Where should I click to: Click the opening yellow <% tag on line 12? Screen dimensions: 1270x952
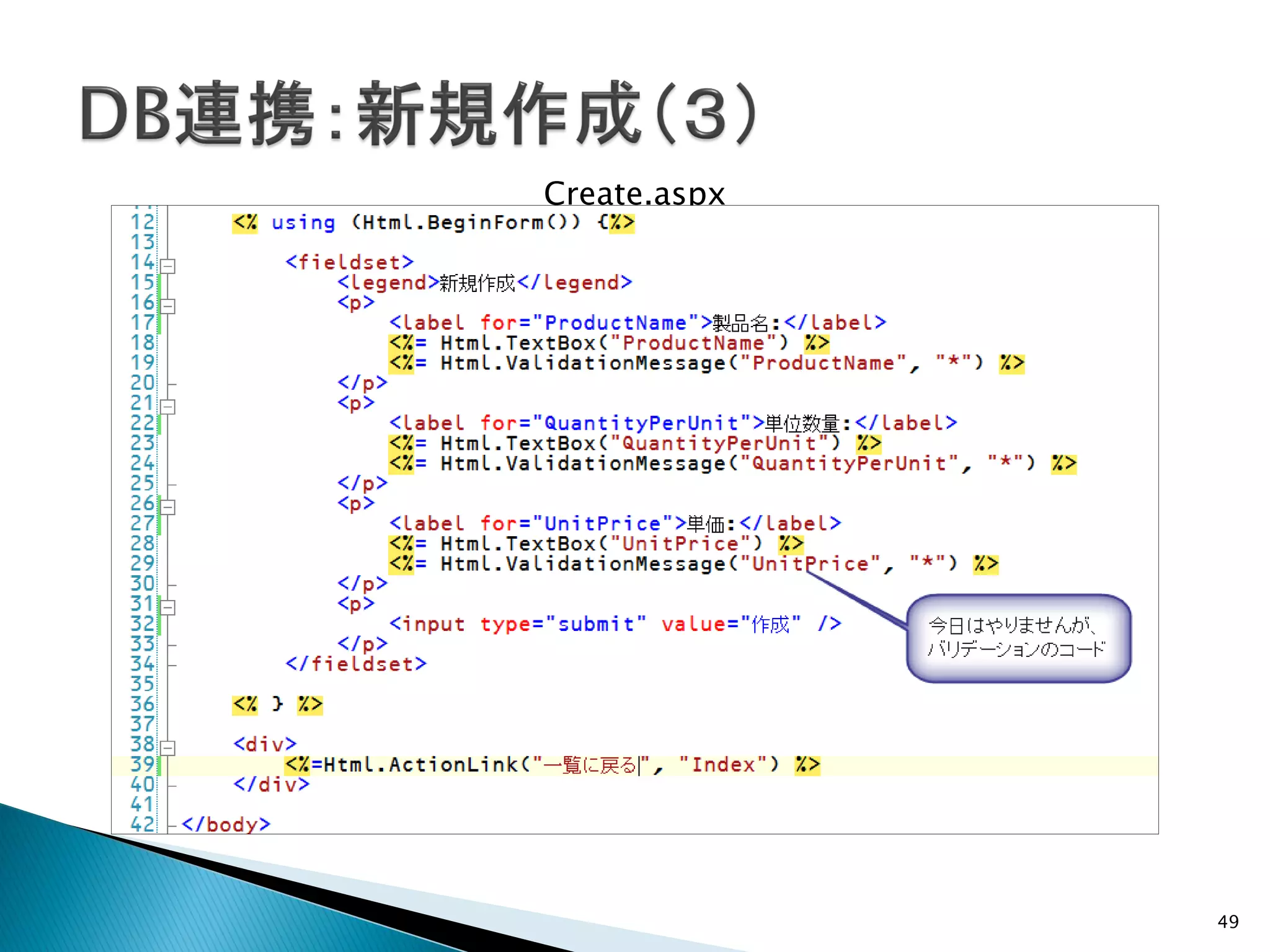245,223
